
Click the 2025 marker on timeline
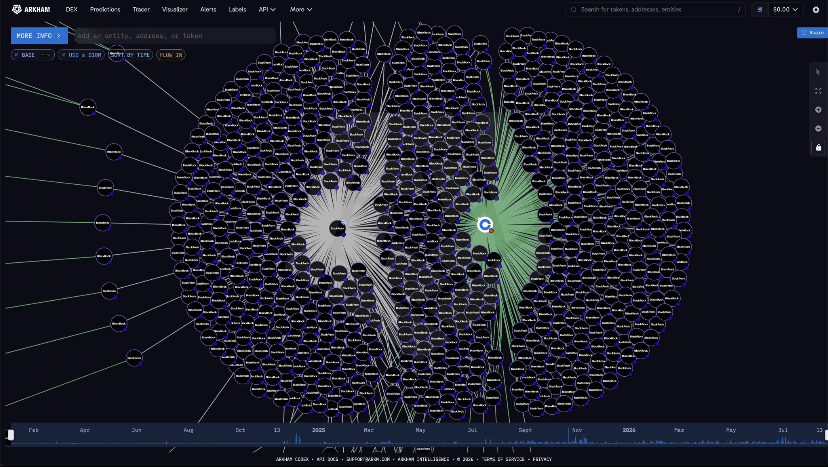click(318, 430)
